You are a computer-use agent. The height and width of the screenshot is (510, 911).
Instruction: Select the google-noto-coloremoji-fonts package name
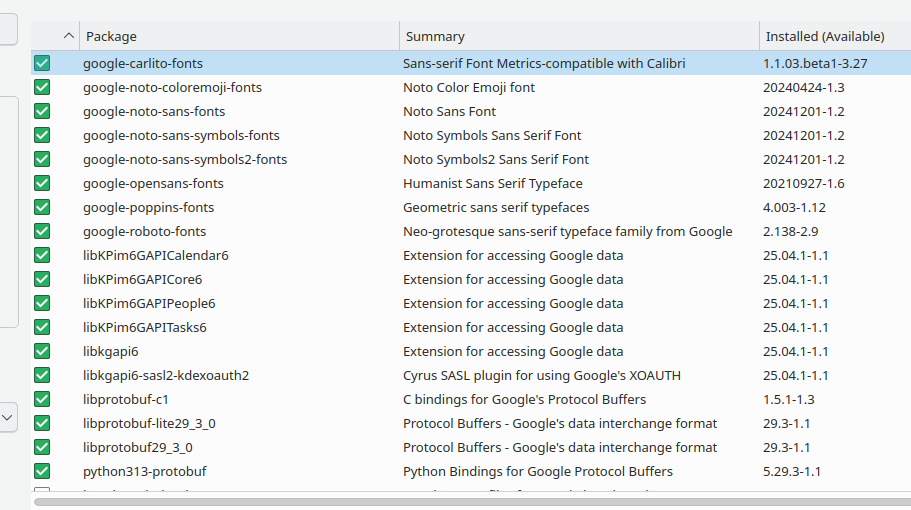[x=173, y=87]
